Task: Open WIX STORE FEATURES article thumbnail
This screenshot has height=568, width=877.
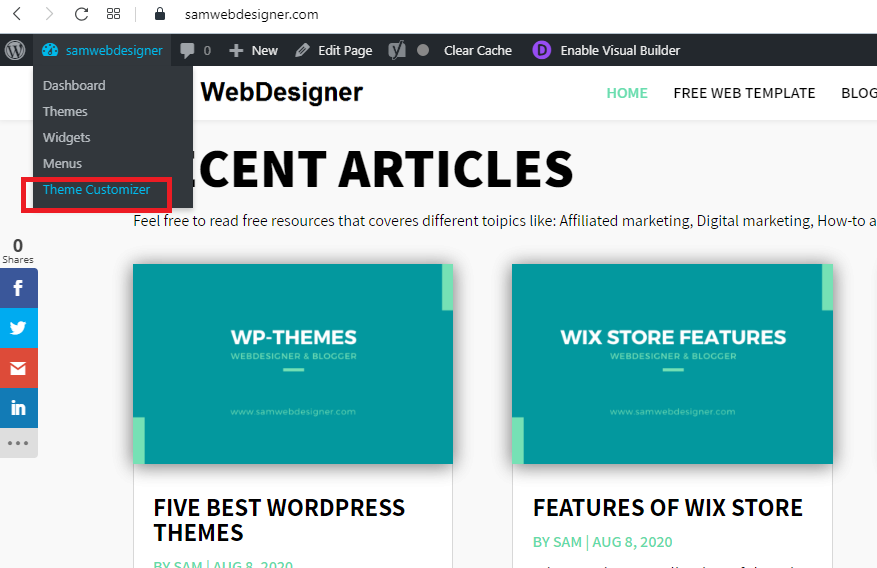Action: point(672,364)
